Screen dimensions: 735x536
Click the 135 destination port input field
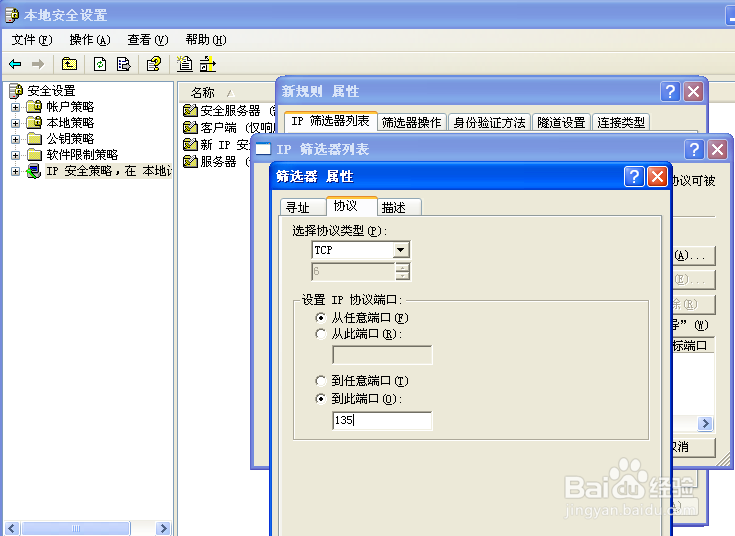pos(382,420)
